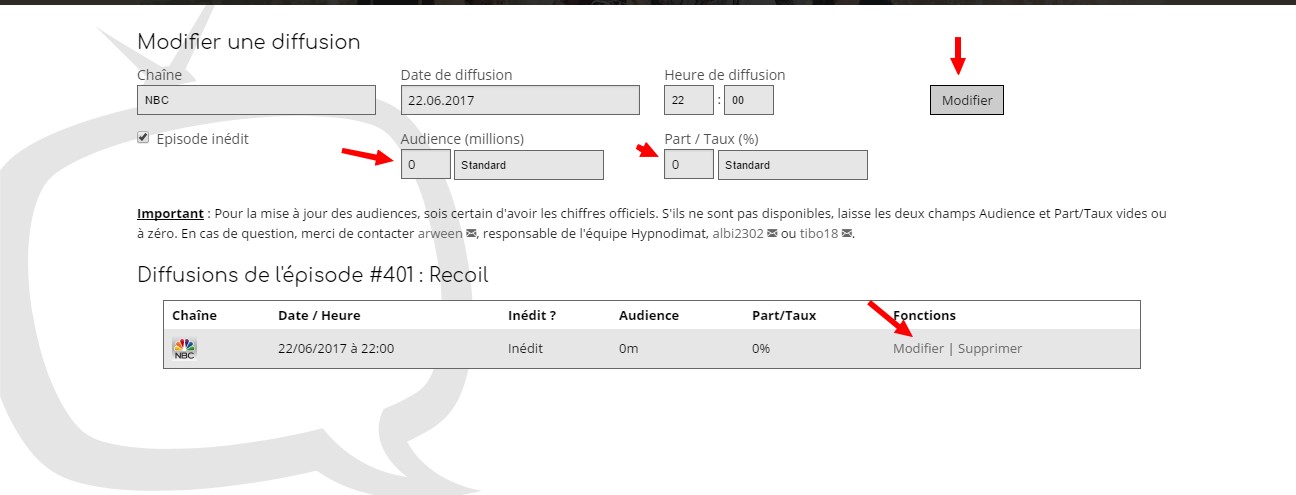Click the Chaîne column header
The width and height of the screenshot is (1296, 495).
point(194,315)
